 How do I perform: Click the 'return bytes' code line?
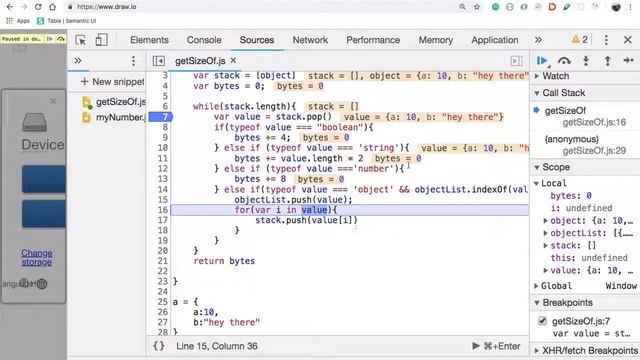tap(224, 261)
